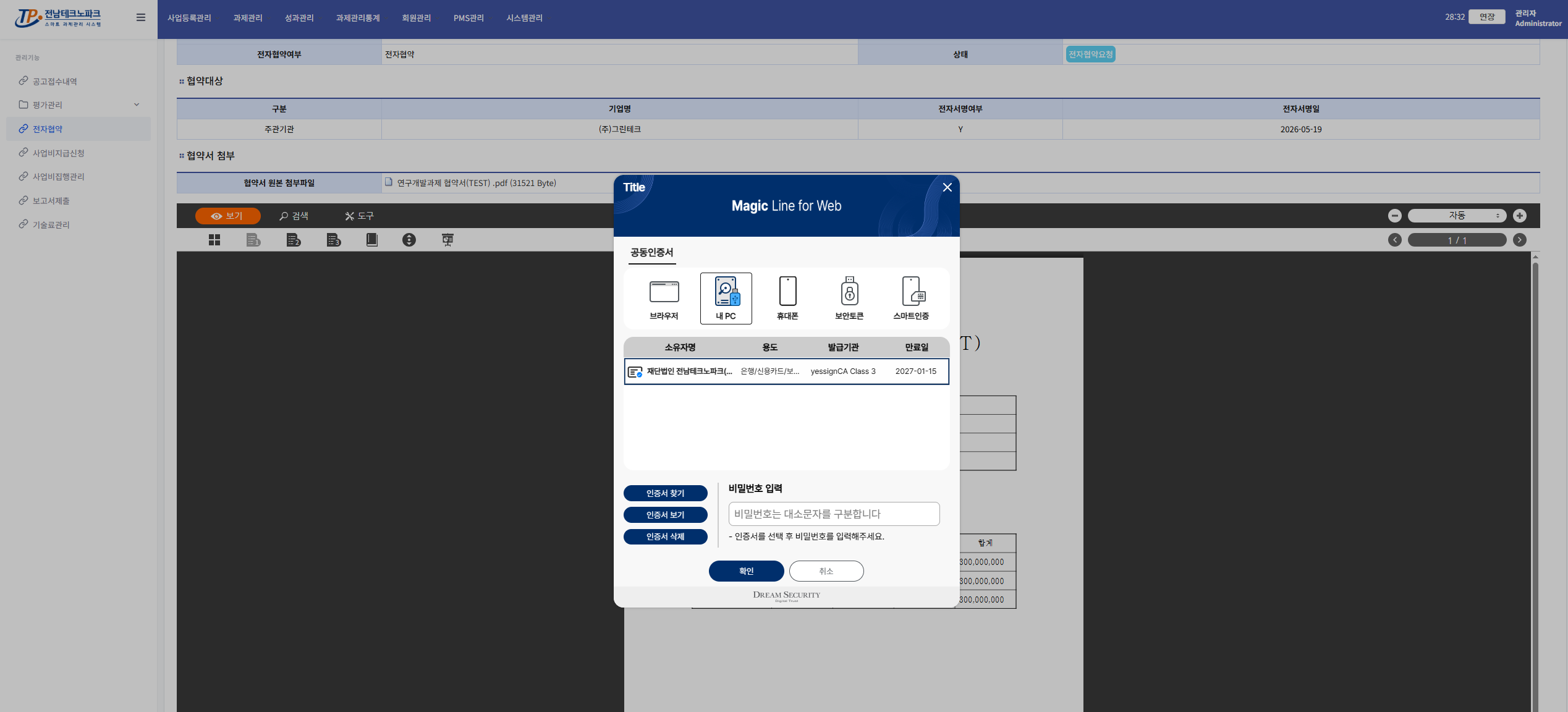This screenshot has width=1568, height=712.
Task: Go to previous page arrow
Action: coord(1395,240)
